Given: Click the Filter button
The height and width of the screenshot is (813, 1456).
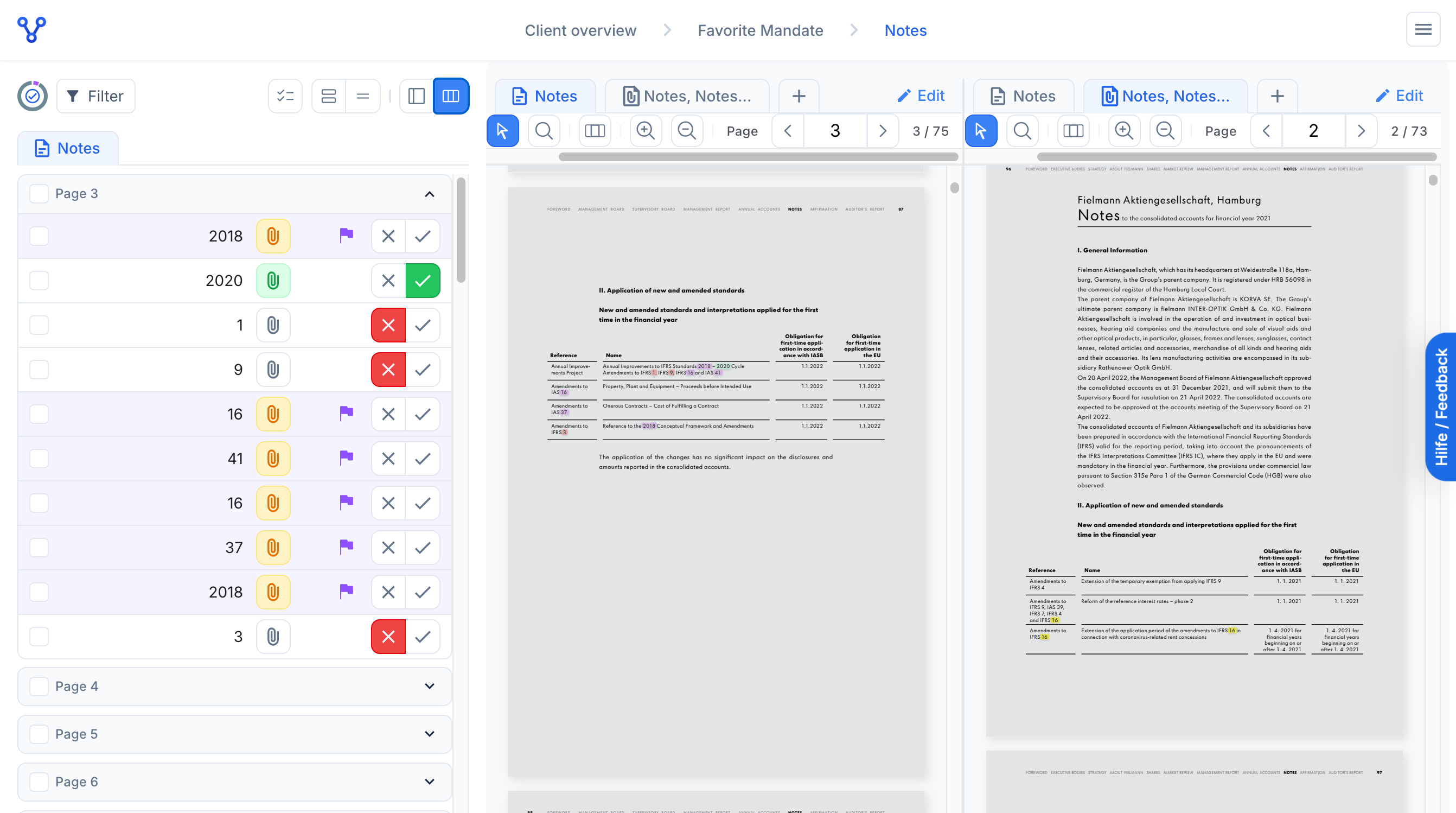Looking at the screenshot, I should click(95, 96).
